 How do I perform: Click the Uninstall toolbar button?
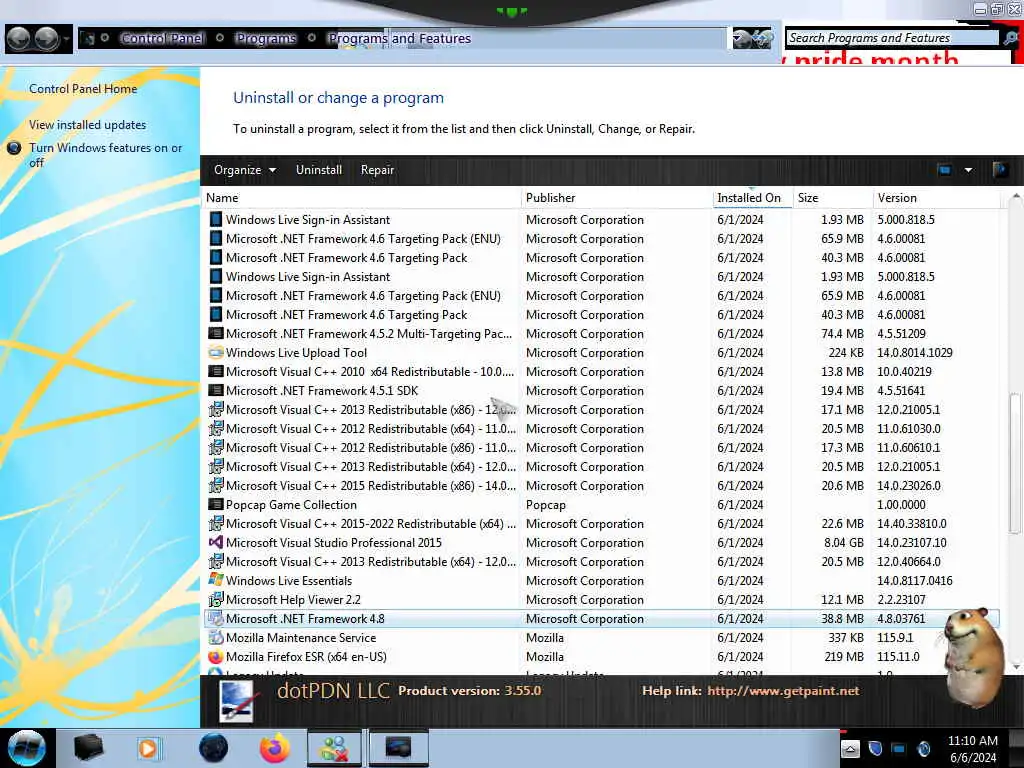(x=319, y=170)
